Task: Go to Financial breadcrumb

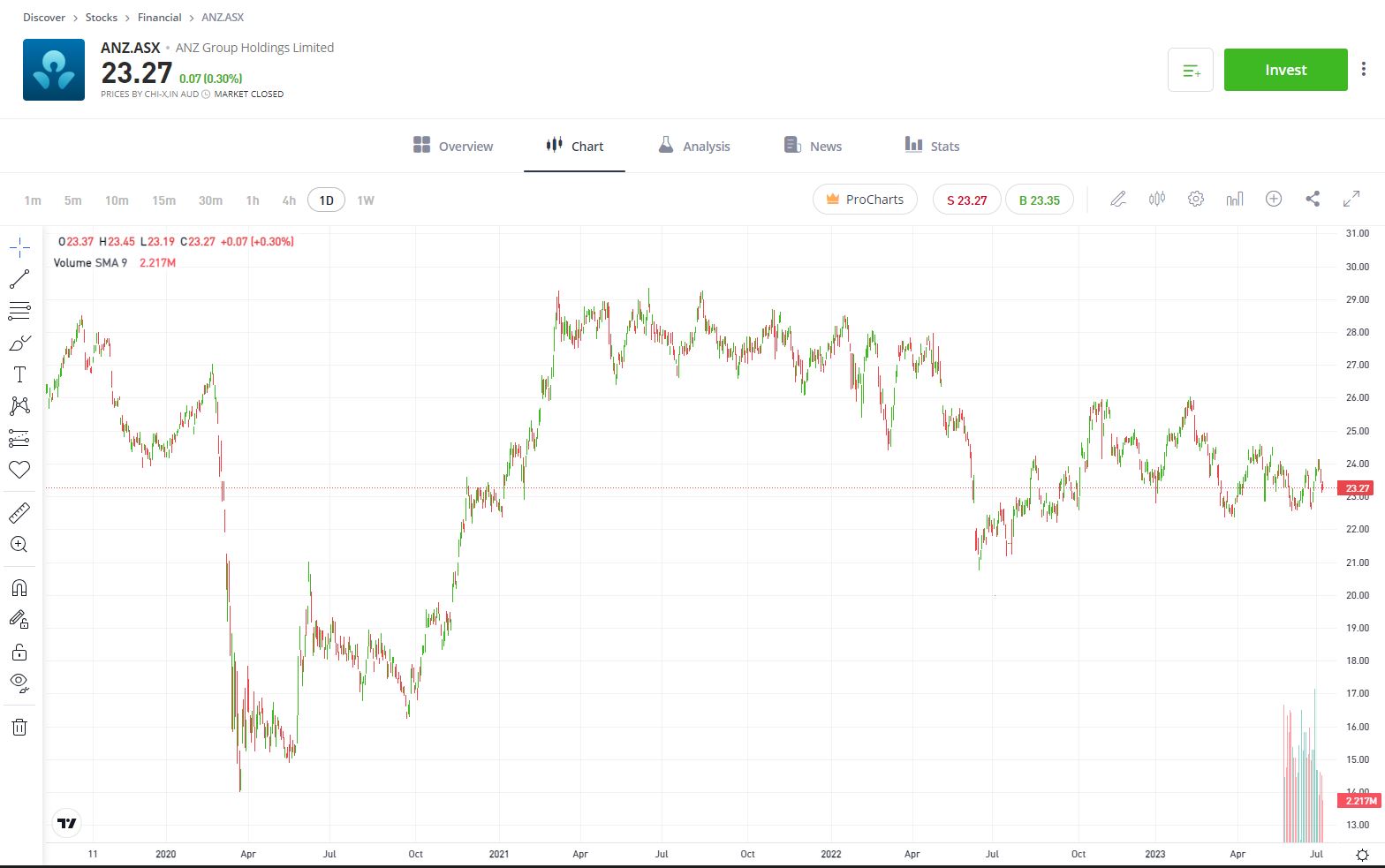Action: click(160, 17)
